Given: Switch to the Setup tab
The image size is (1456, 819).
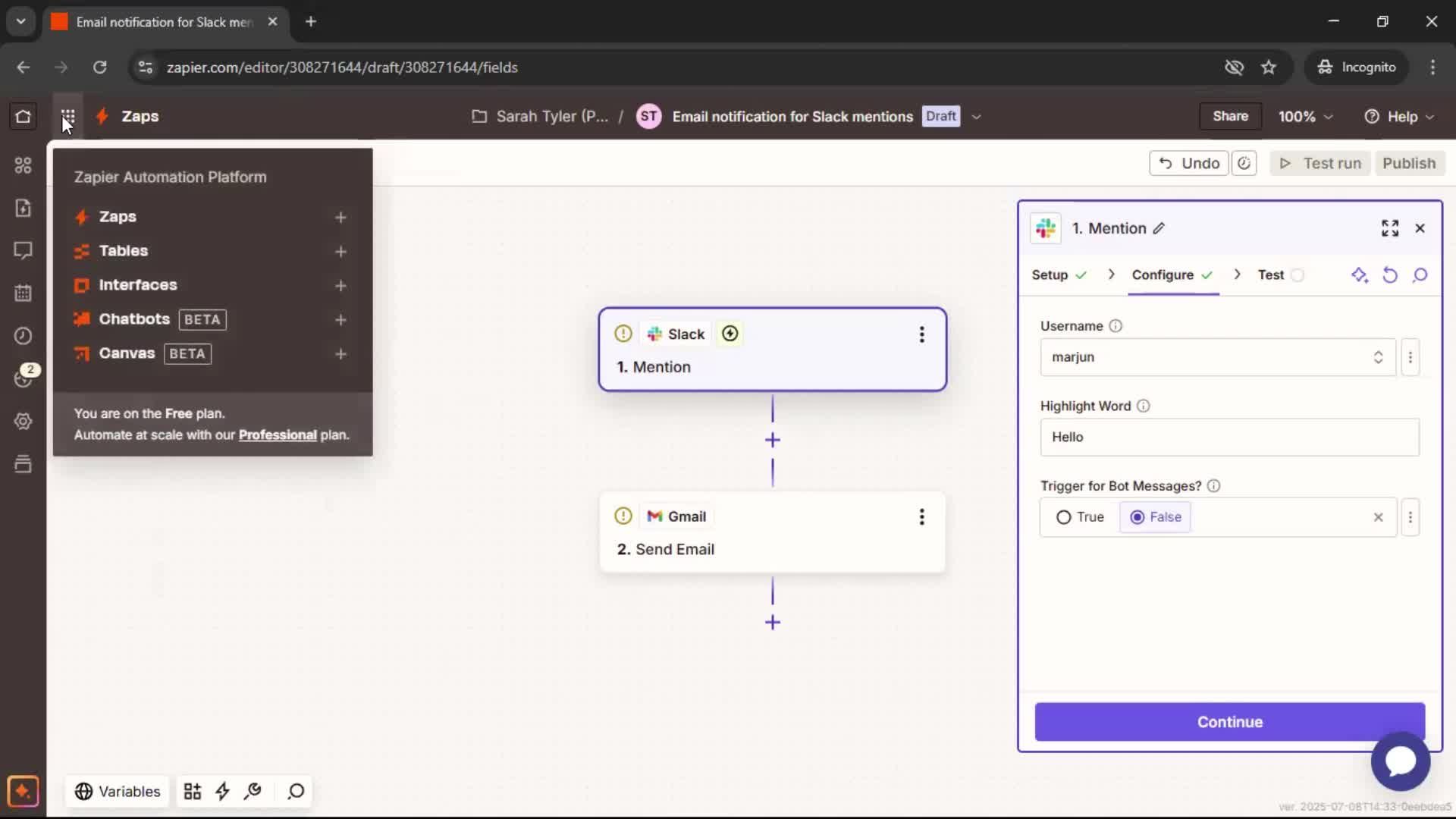Looking at the screenshot, I should pyautogui.click(x=1059, y=275).
